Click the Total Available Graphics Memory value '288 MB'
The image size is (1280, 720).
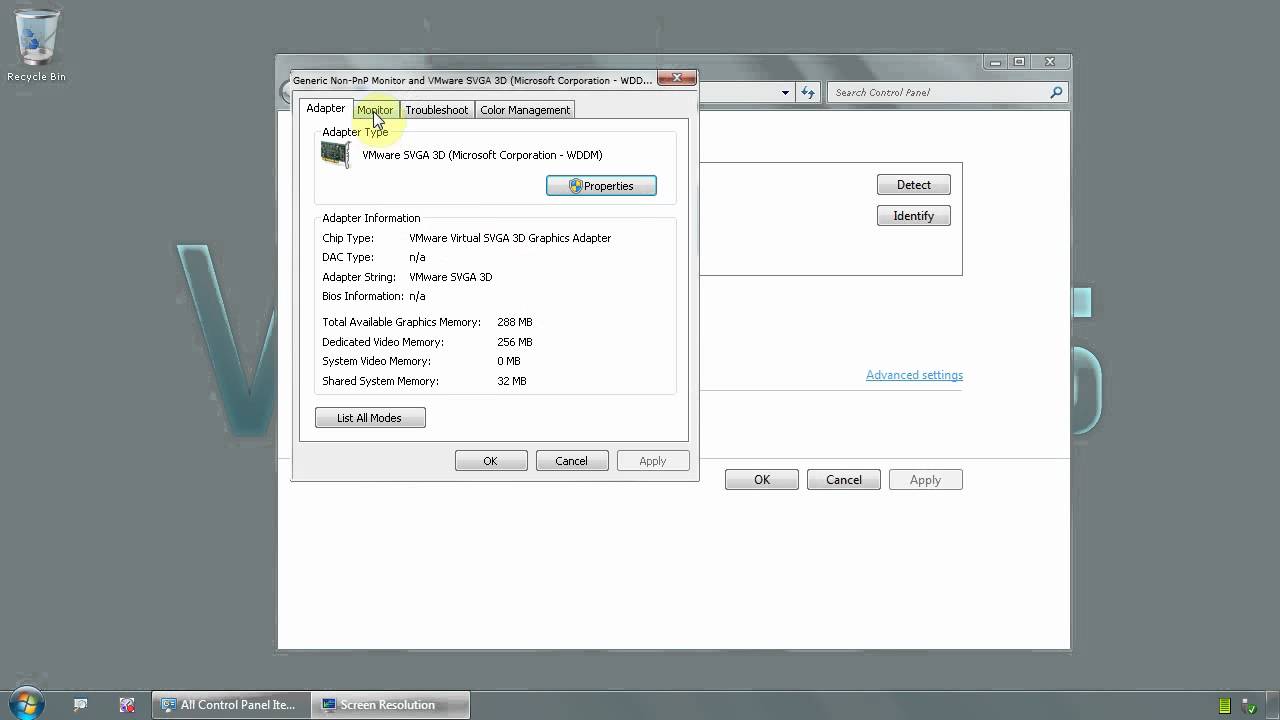coord(515,322)
